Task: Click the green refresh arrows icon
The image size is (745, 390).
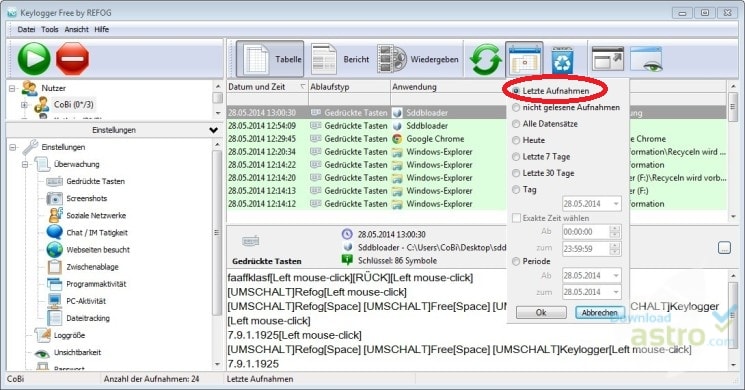Action: point(485,59)
